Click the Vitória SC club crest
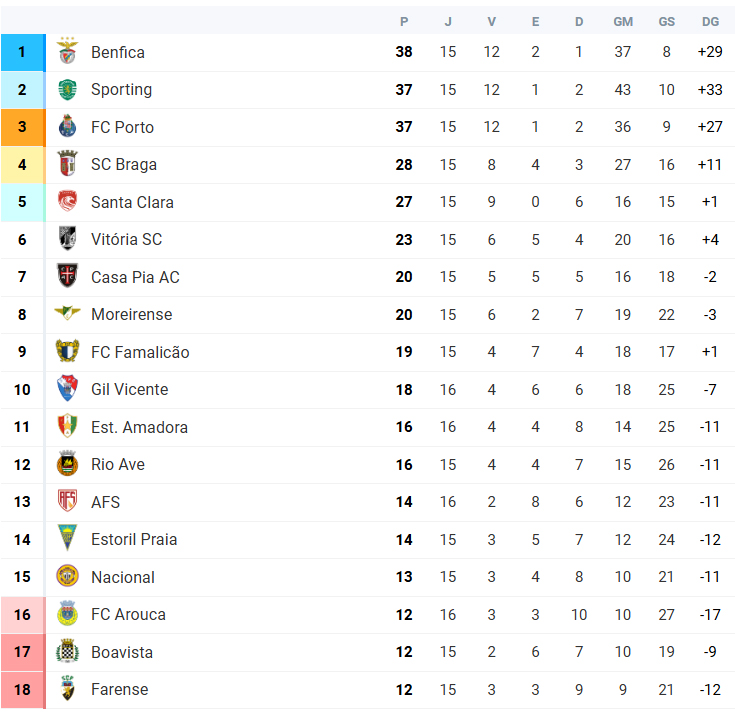The height and width of the screenshot is (714, 735). [x=68, y=238]
